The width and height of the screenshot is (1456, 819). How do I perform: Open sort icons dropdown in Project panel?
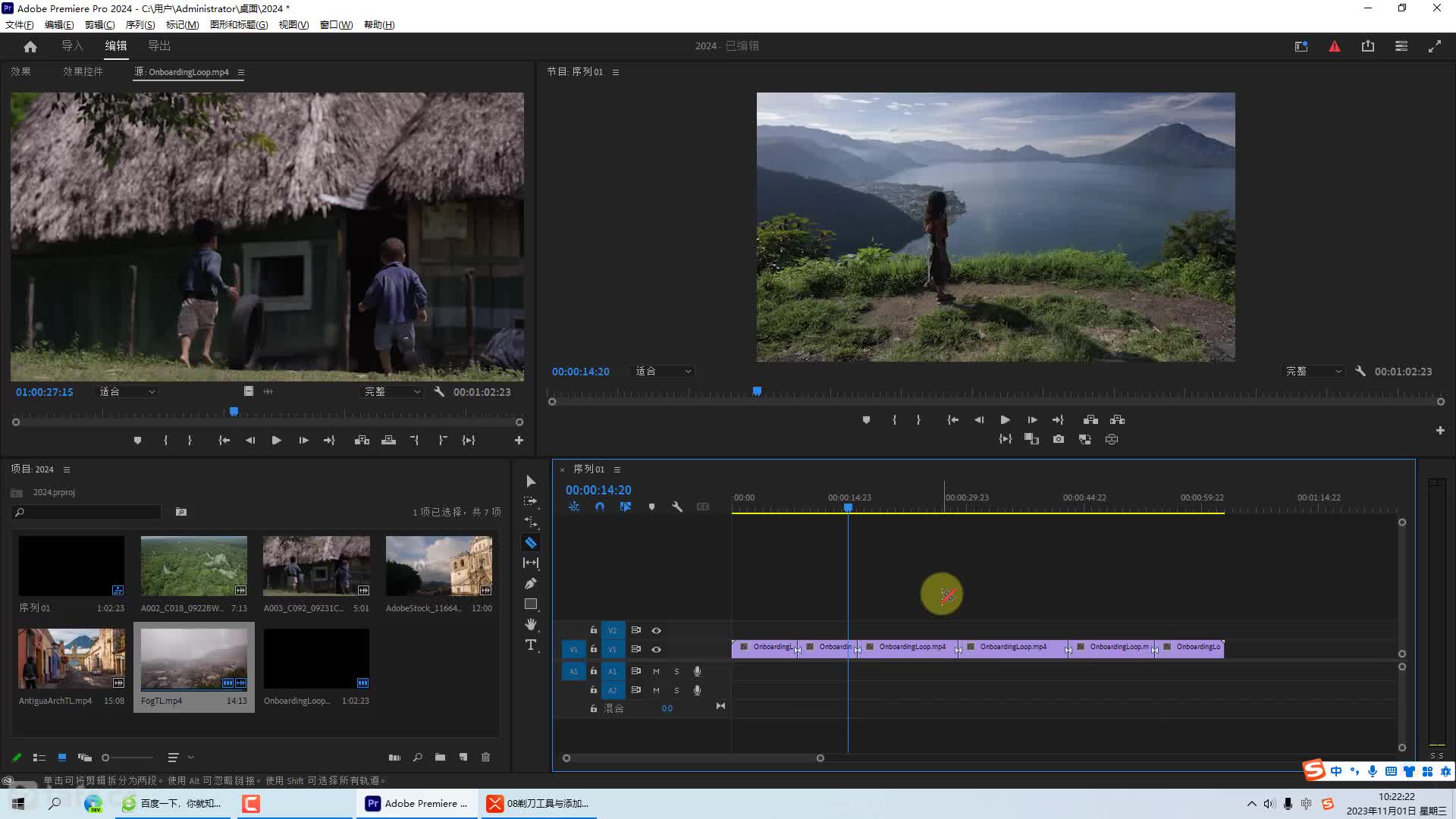point(180,757)
